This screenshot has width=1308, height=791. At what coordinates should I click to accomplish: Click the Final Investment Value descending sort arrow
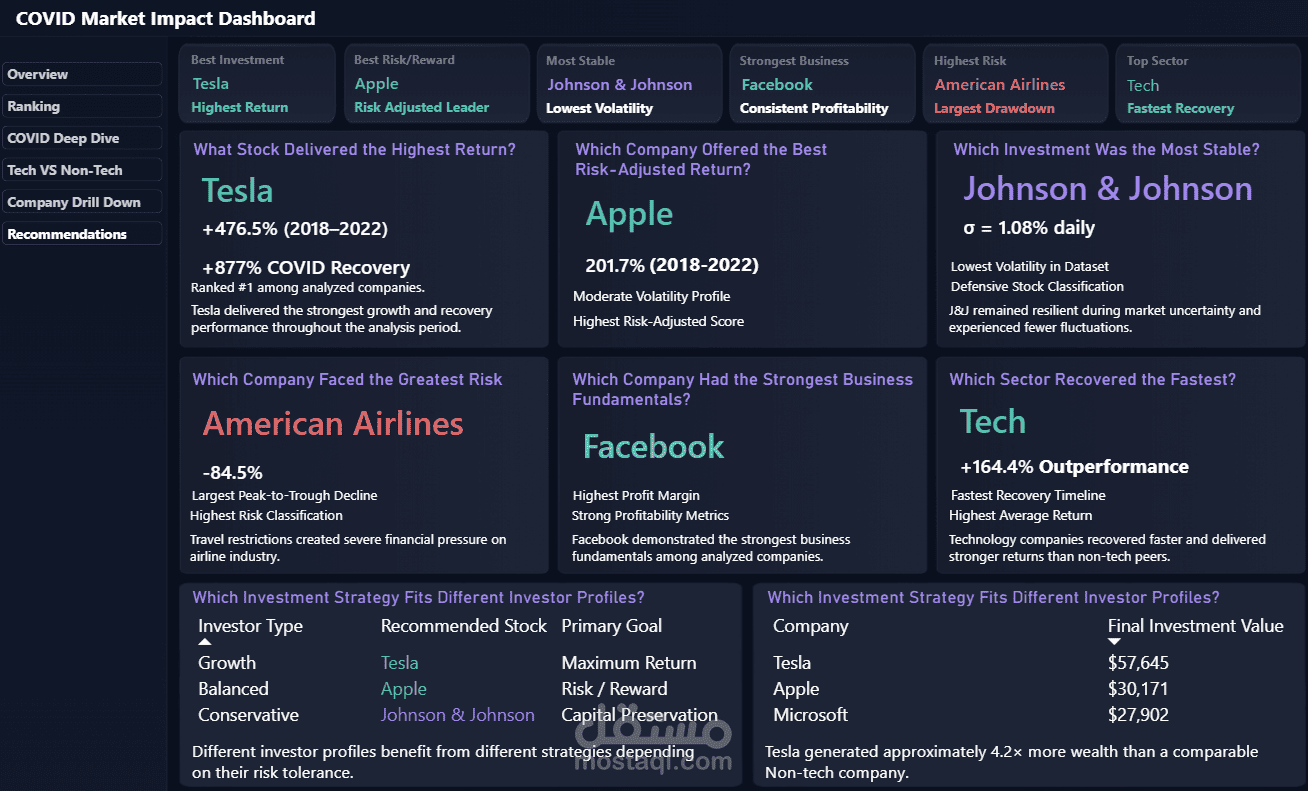tap(1115, 642)
